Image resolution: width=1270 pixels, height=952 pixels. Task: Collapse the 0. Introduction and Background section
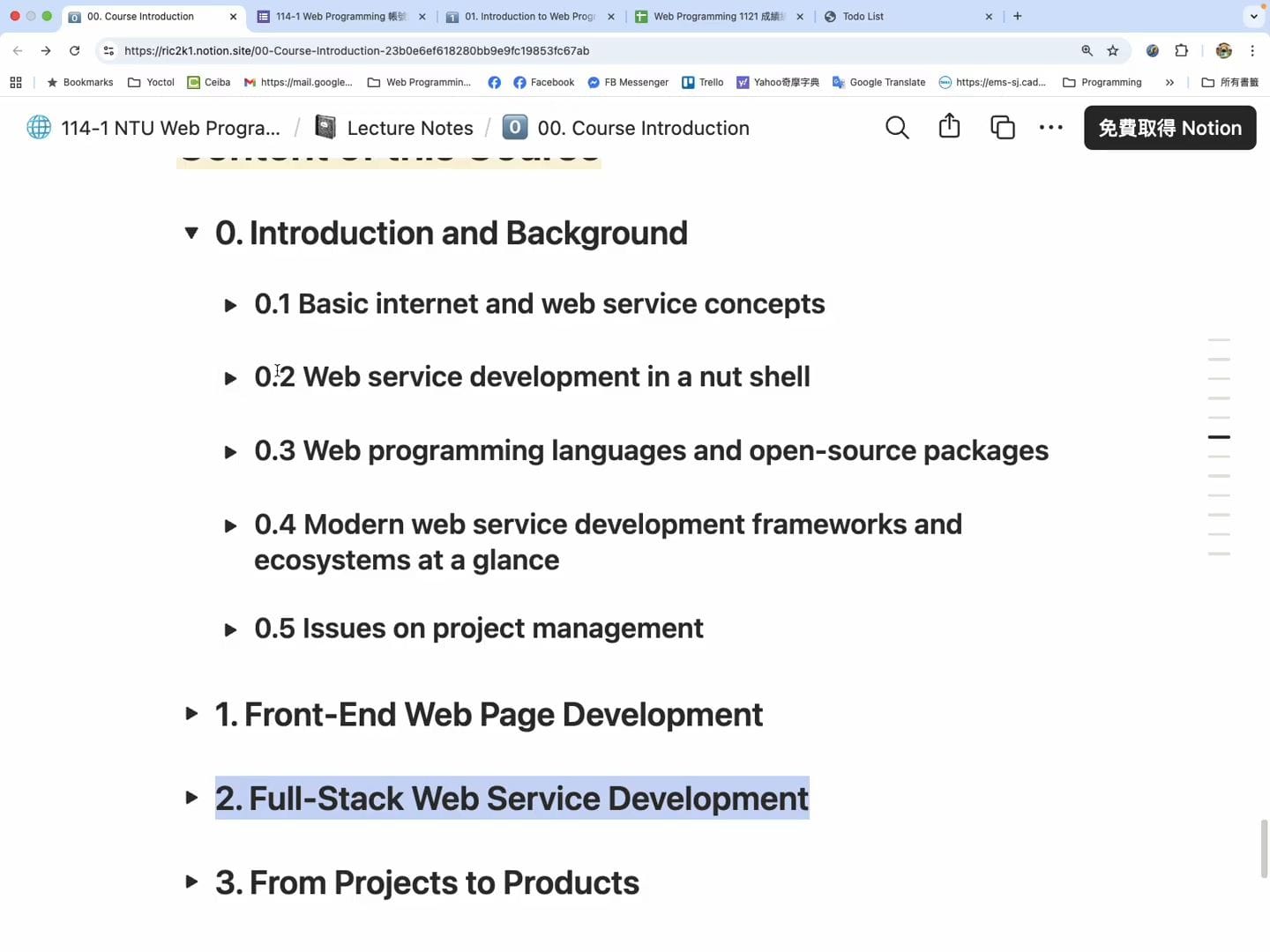coord(191,234)
